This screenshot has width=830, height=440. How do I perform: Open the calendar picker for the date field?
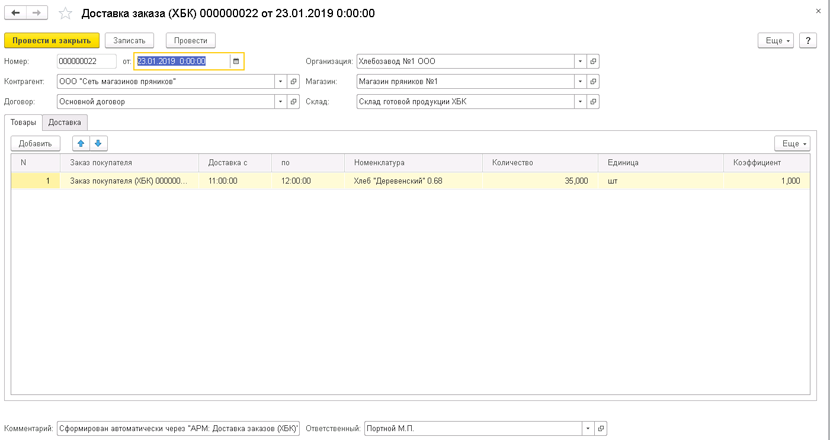[236, 61]
